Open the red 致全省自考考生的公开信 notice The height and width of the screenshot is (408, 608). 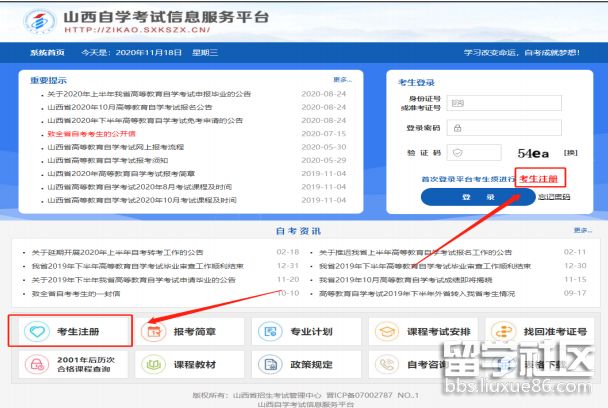coord(91,133)
